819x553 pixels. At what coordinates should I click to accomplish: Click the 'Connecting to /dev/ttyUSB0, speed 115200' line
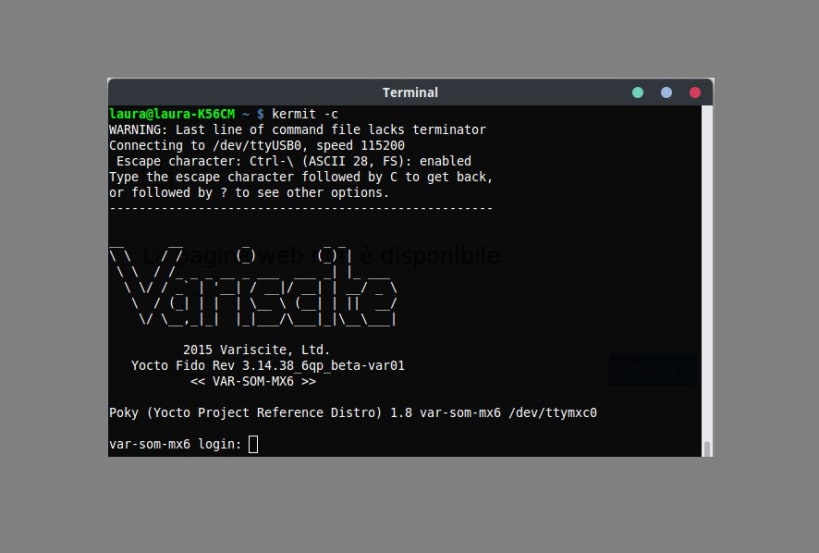pyautogui.click(x=256, y=145)
